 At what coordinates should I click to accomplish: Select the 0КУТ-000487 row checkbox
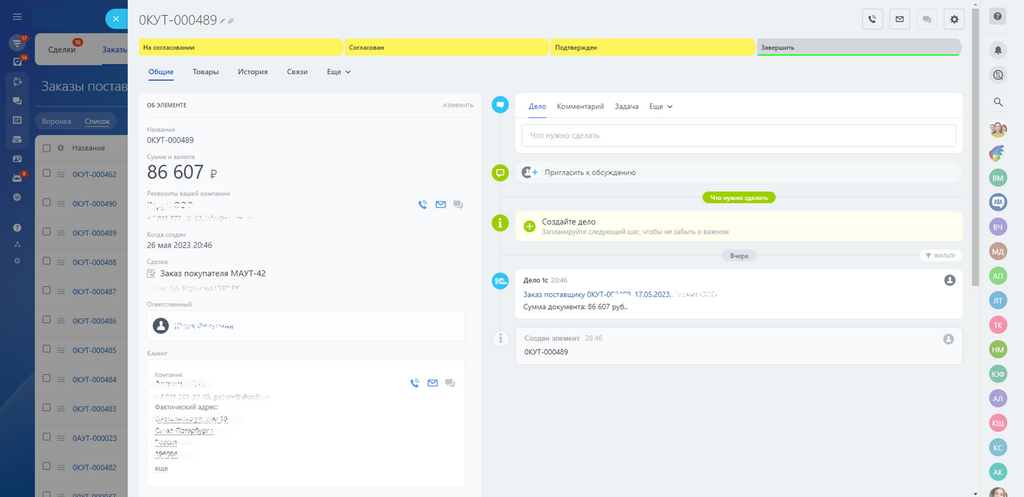point(46,291)
